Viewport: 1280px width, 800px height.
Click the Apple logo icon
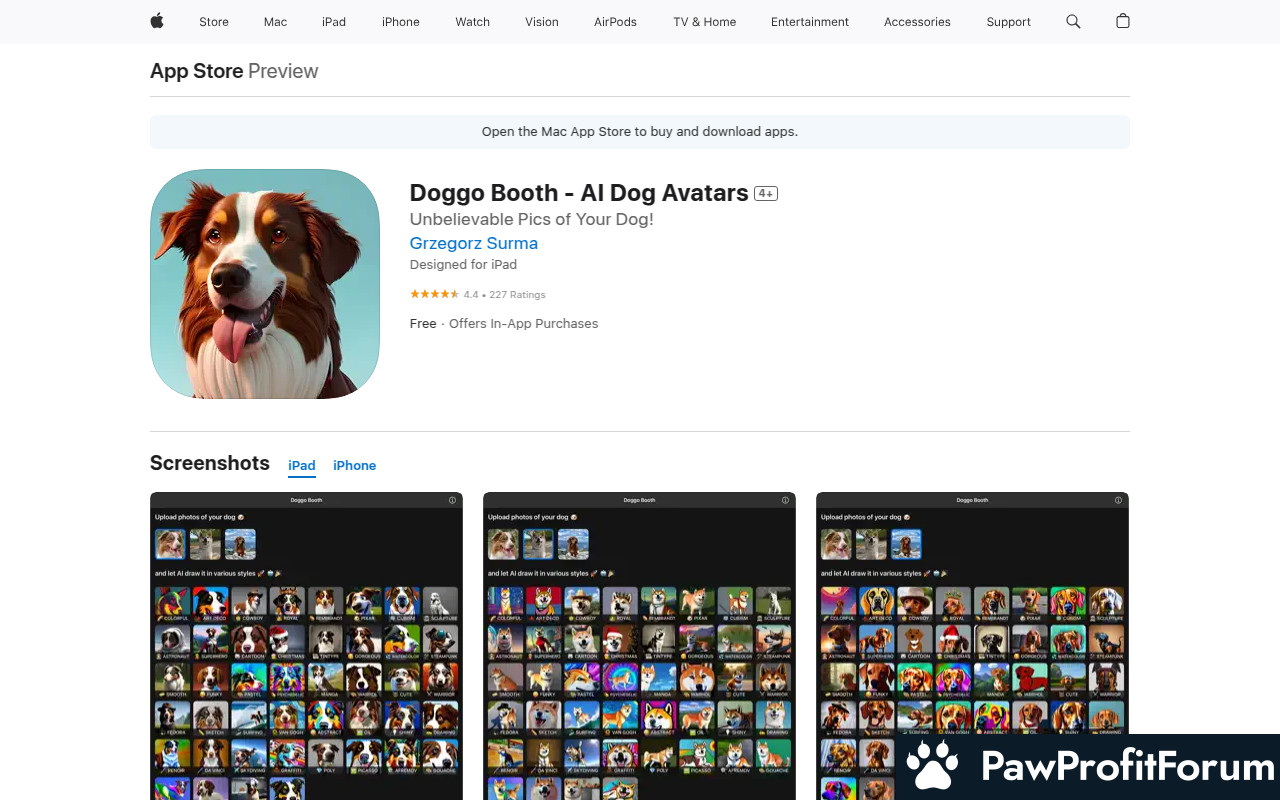click(x=157, y=21)
